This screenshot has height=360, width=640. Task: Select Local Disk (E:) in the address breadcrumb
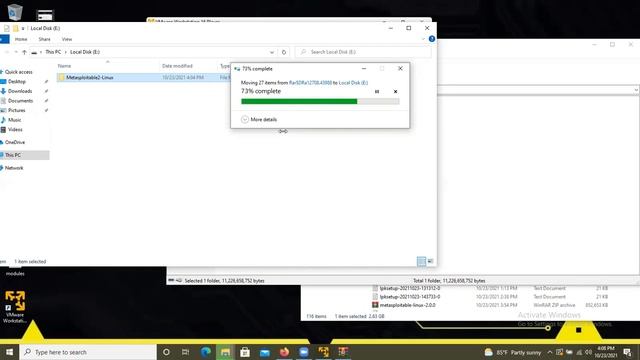[x=85, y=52]
